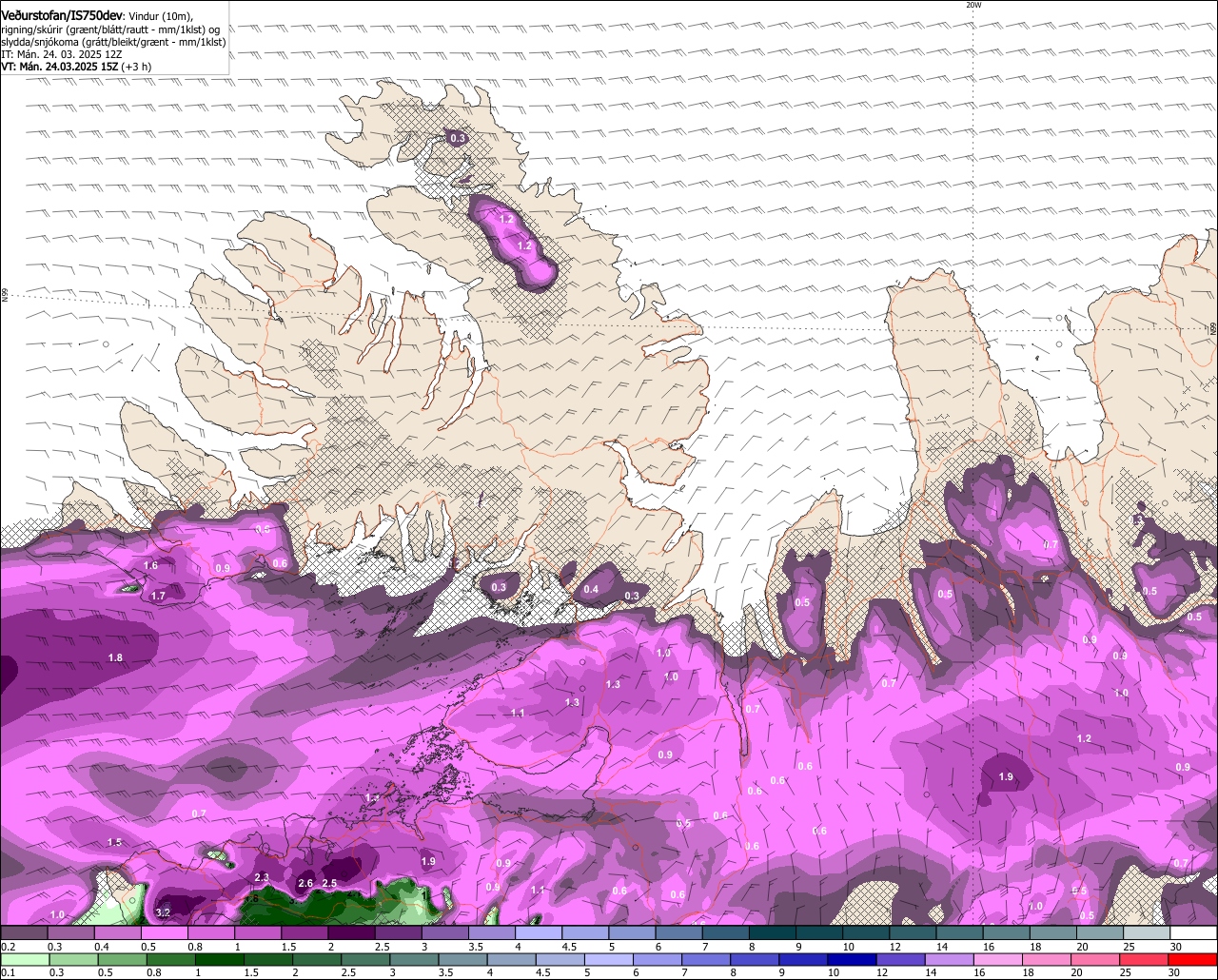
Task: Click light pink rain swatch between 16 and 18
Action: tap(997, 959)
